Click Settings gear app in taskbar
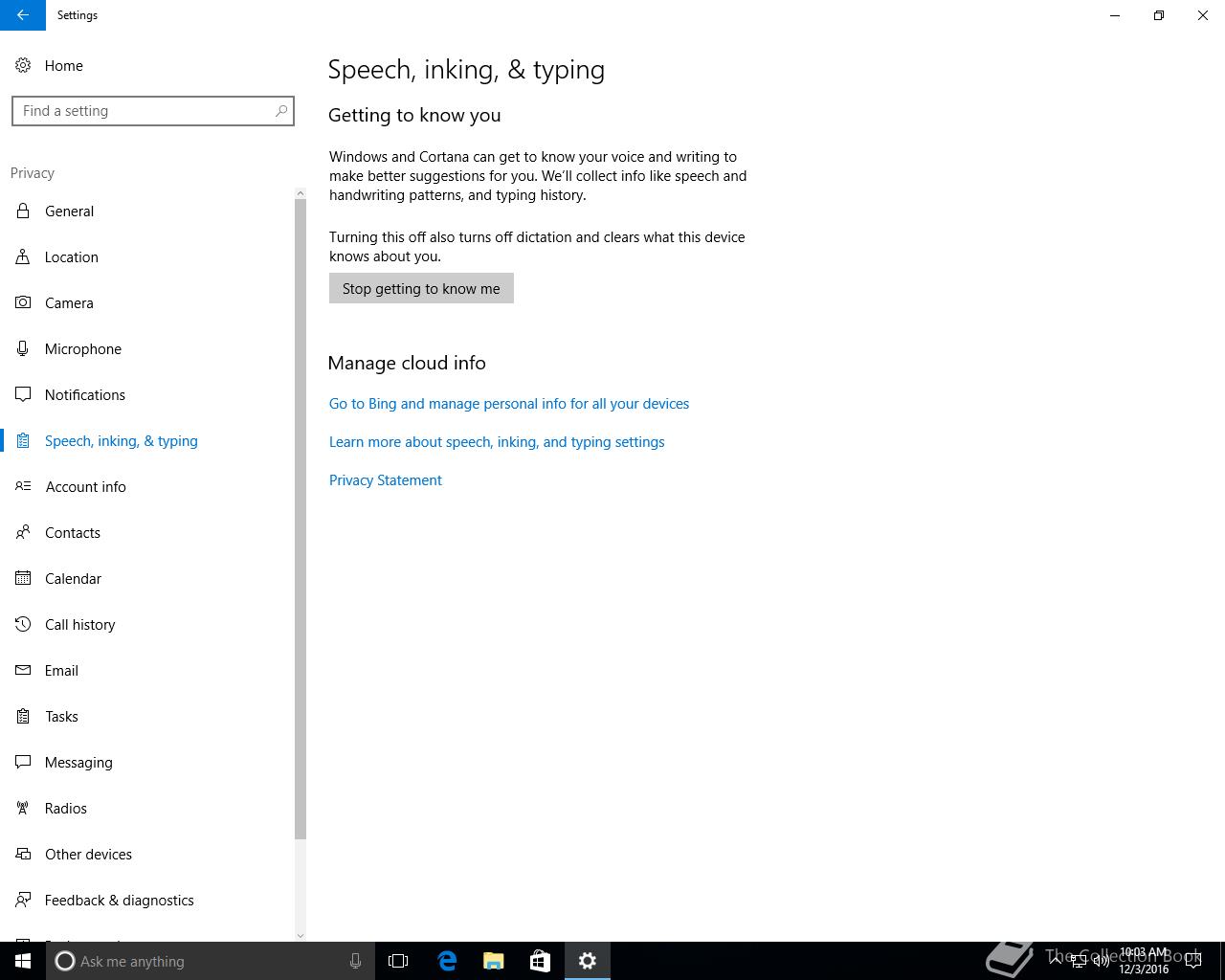This screenshot has width=1225, height=980. pyautogui.click(x=588, y=961)
